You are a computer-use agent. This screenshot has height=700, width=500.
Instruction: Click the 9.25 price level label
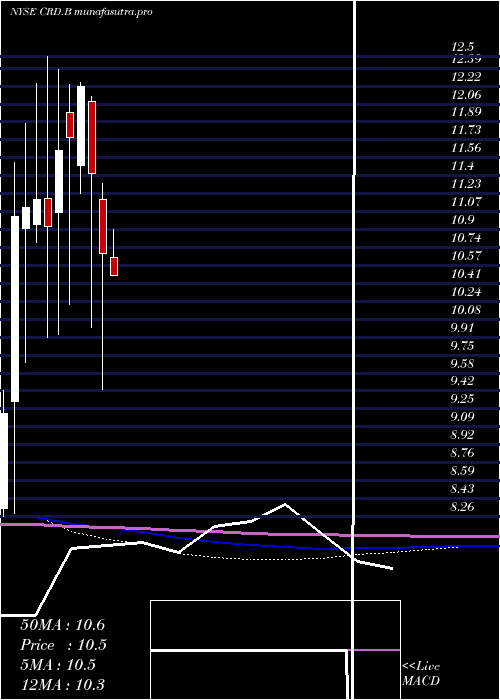pos(462,399)
